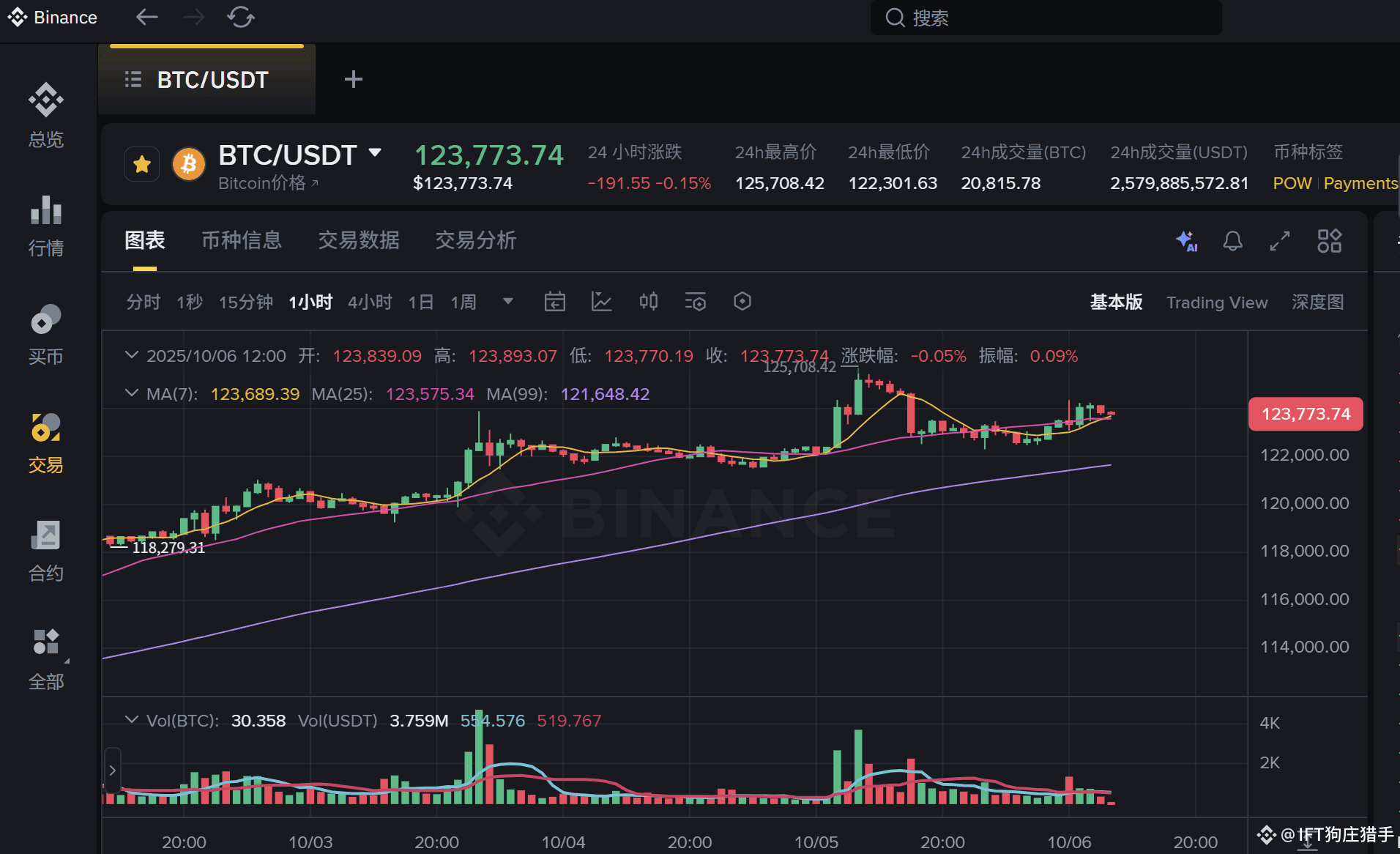Click the 10/04 date label on time axis

(x=563, y=842)
